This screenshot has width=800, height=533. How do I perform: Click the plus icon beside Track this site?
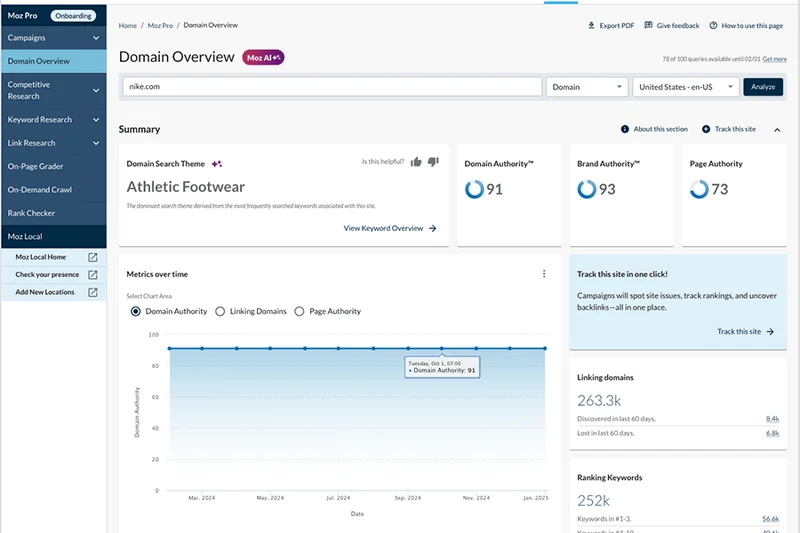706,129
